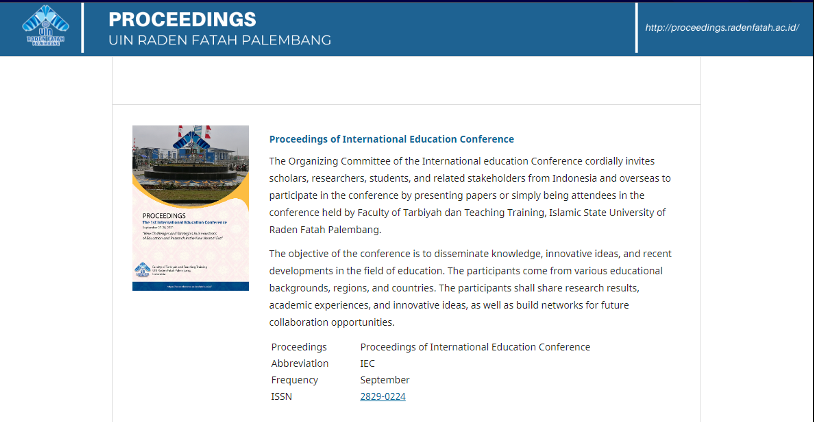Open the proceedings.radenfatah.ac.id URL in header
The image size is (814, 422).
721,27
